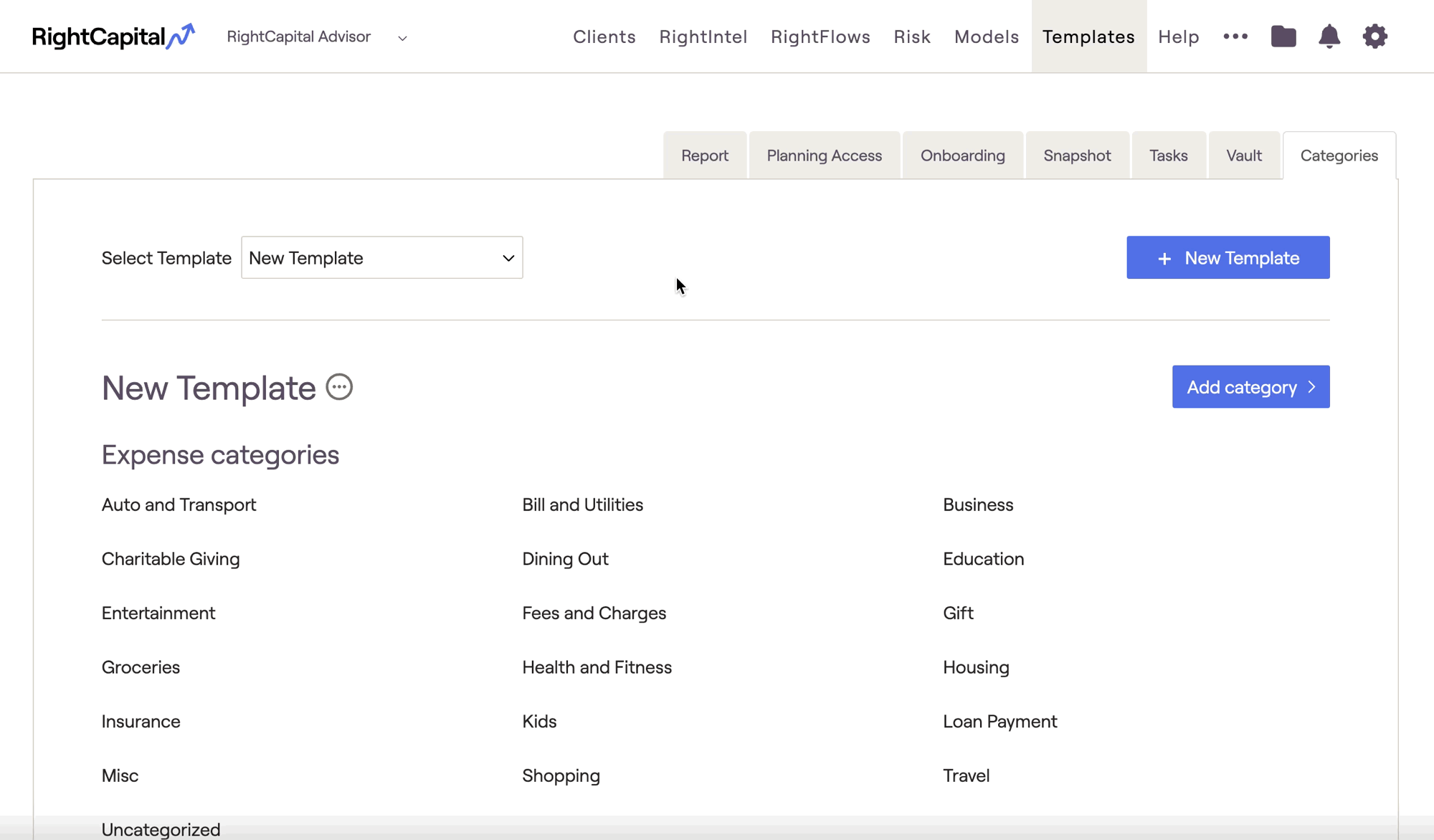Open Help in the top navigation

tap(1179, 37)
